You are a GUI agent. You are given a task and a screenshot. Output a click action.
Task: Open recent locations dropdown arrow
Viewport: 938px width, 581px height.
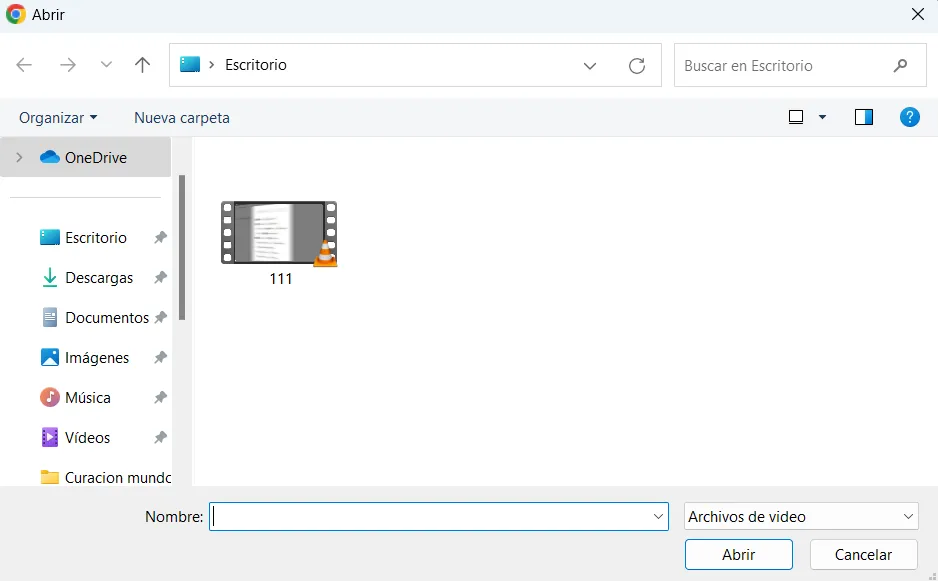tap(106, 65)
